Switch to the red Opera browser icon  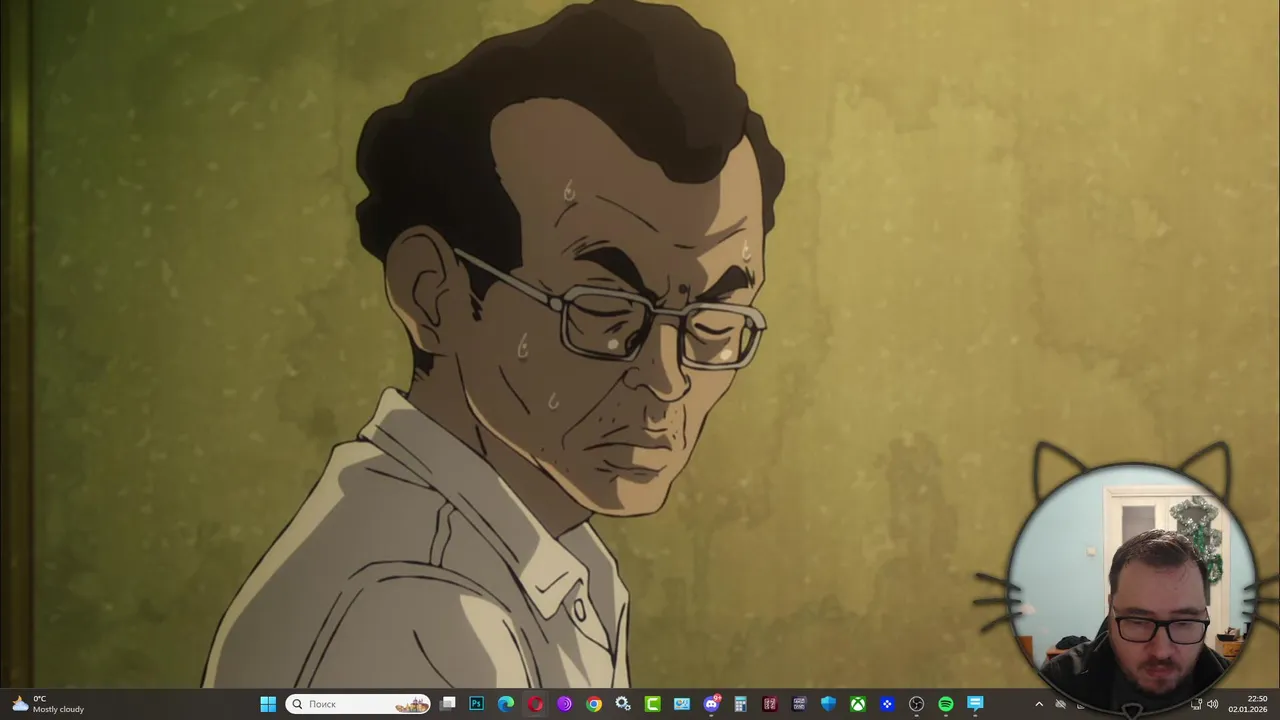535,704
